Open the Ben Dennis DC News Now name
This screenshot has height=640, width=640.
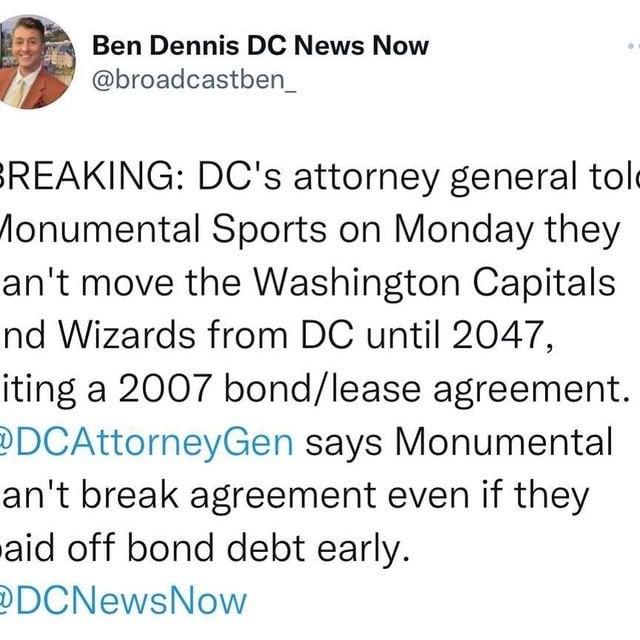tap(260, 45)
